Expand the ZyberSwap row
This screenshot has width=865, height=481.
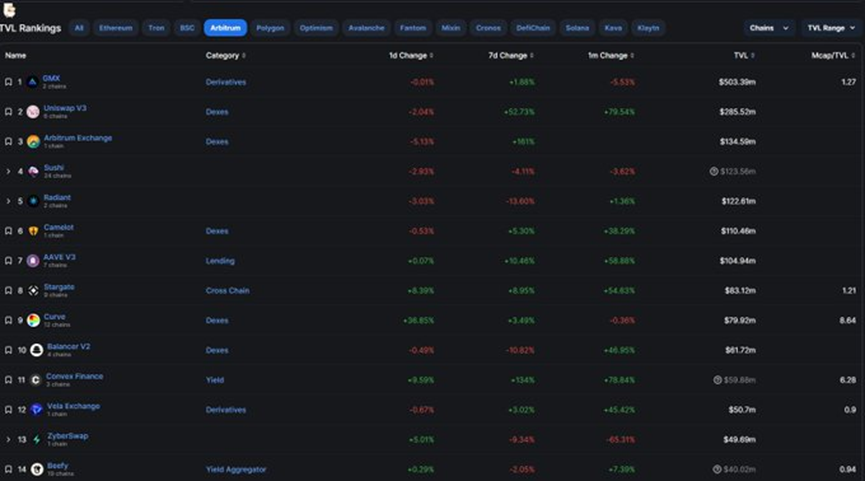(x=9, y=439)
